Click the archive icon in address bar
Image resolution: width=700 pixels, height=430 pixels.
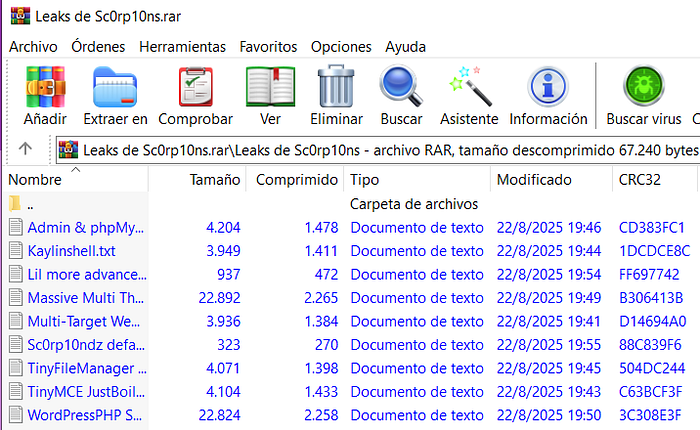point(68,150)
